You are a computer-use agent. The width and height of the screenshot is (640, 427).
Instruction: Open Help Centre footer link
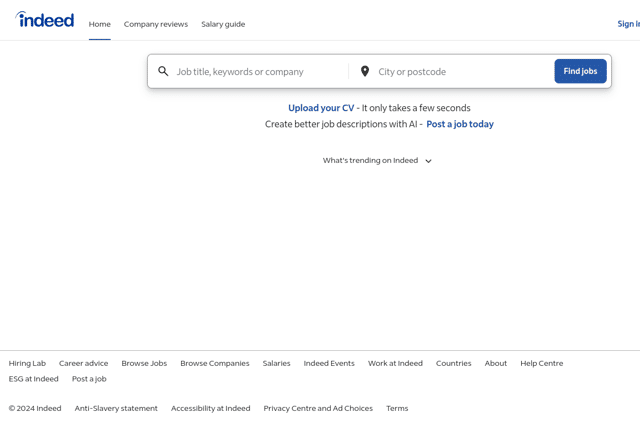pos(542,363)
